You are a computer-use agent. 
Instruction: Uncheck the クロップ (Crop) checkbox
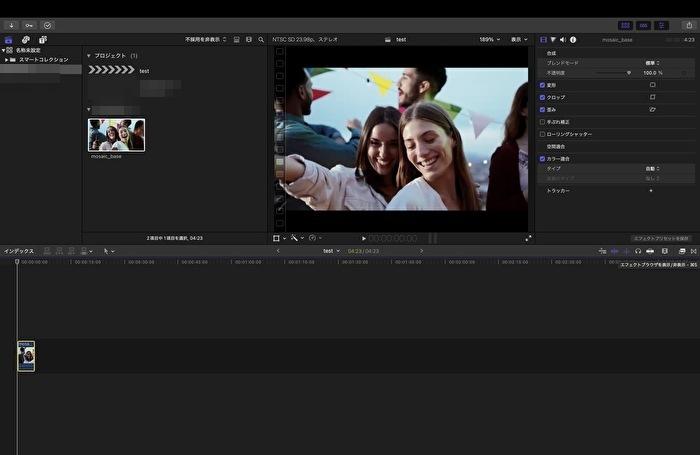coord(543,97)
